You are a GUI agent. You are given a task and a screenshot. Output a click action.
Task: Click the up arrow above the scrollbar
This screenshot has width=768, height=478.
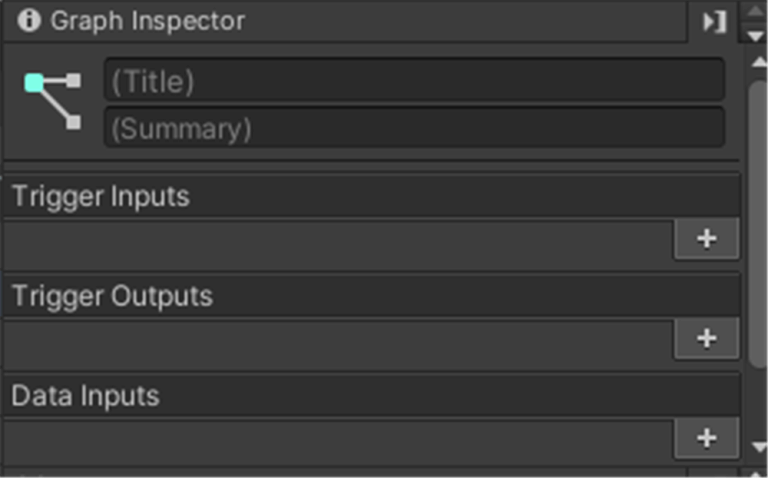[756, 12]
